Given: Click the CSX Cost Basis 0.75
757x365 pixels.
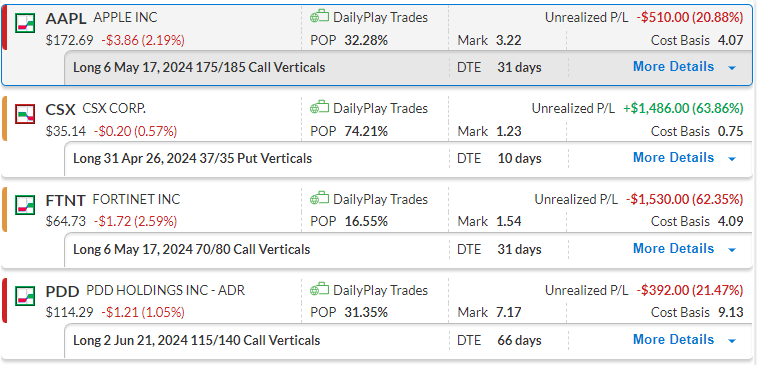Looking at the screenshot, I should click(730, 131).
